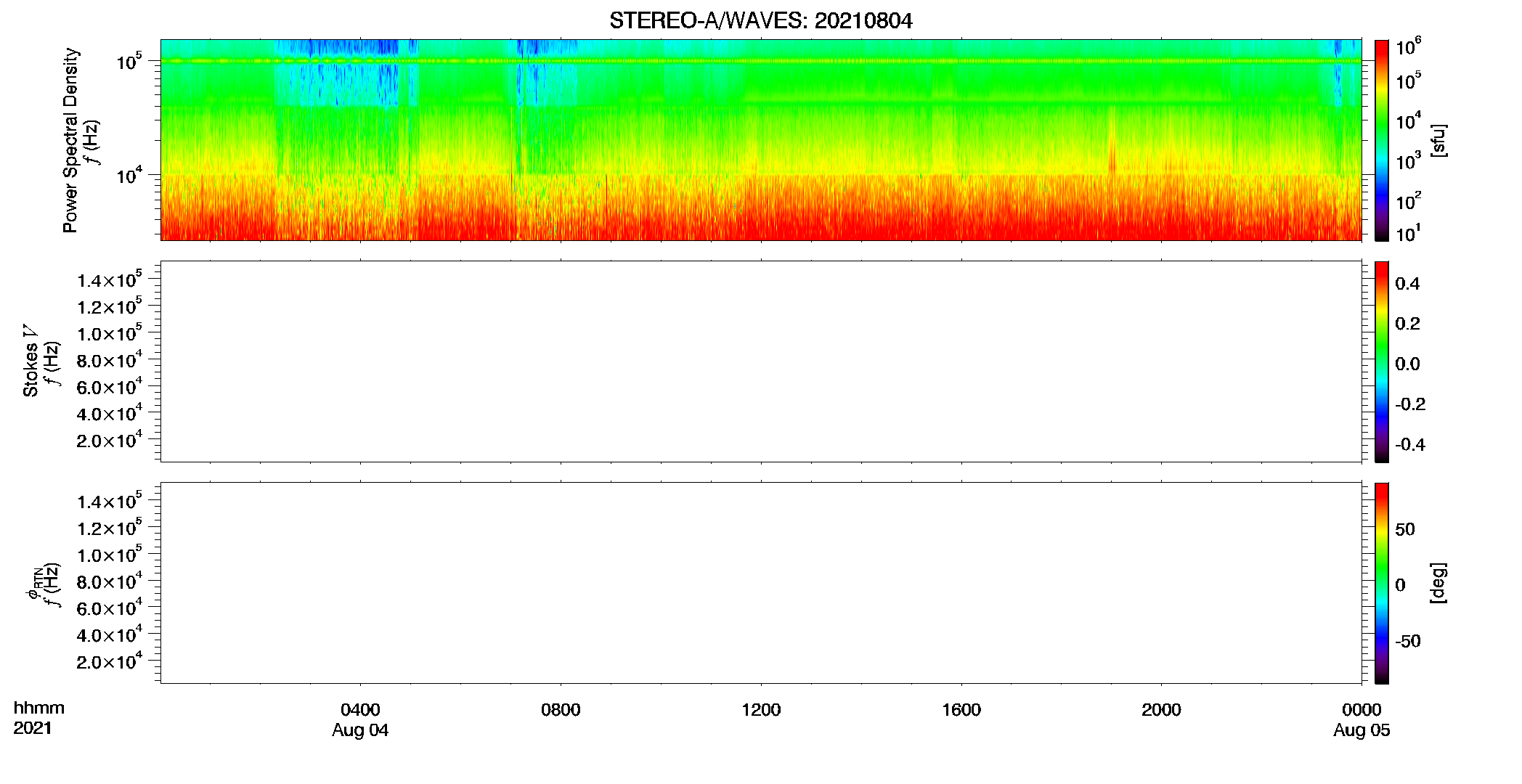
Task: Click the -50 tick on degrees color bar
Action: 1407,641
